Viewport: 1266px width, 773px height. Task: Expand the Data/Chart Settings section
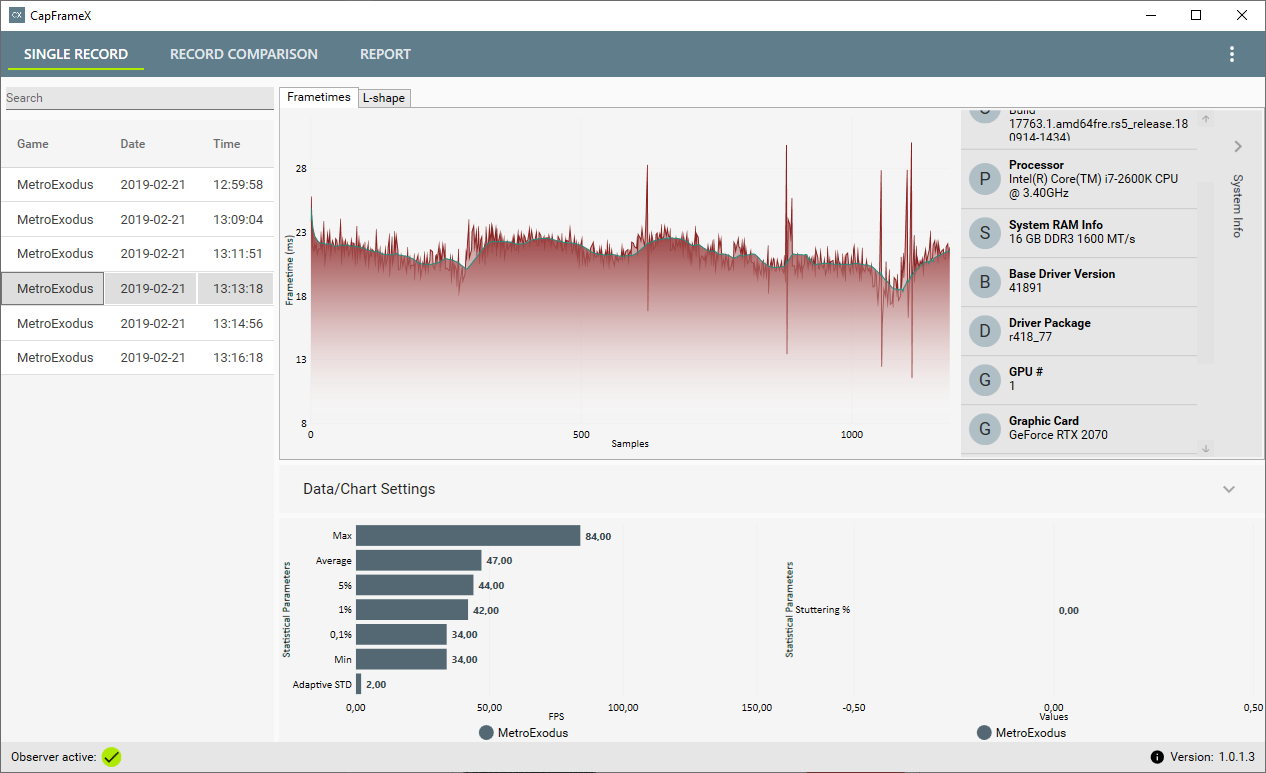1229,489
